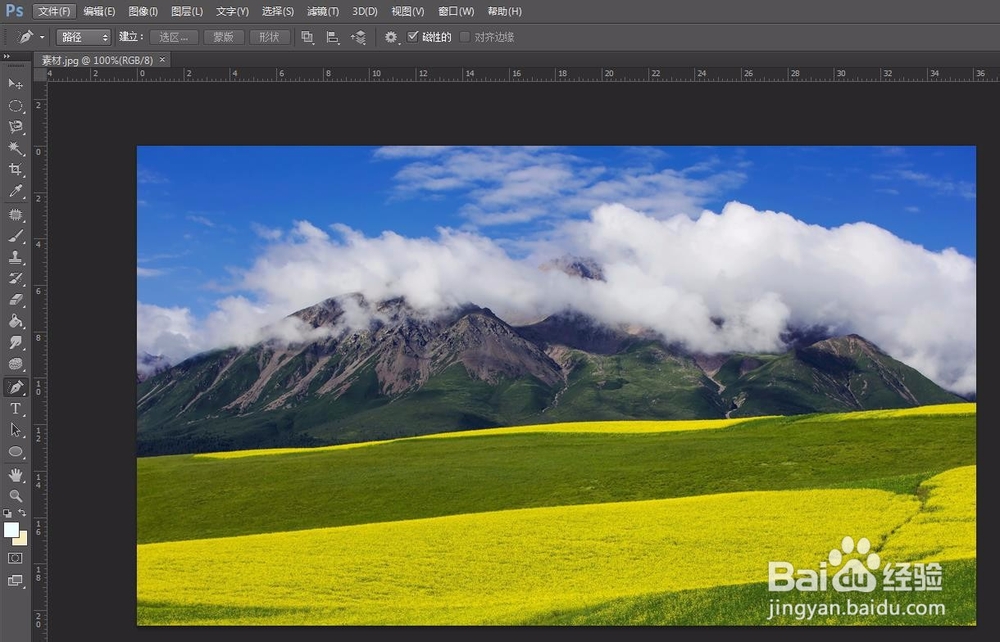Viewport: 1000px width, 642px height.
Task: Open the 图层(L) menu
Action: point(187,11)
